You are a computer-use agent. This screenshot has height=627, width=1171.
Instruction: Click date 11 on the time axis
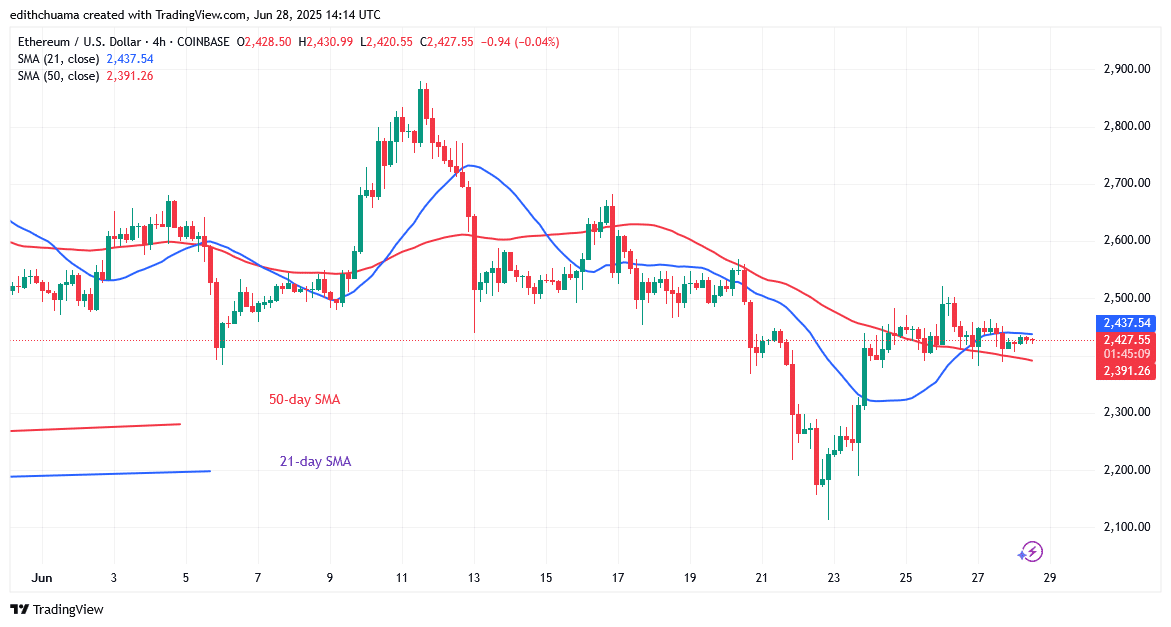[x=402, y=578]
